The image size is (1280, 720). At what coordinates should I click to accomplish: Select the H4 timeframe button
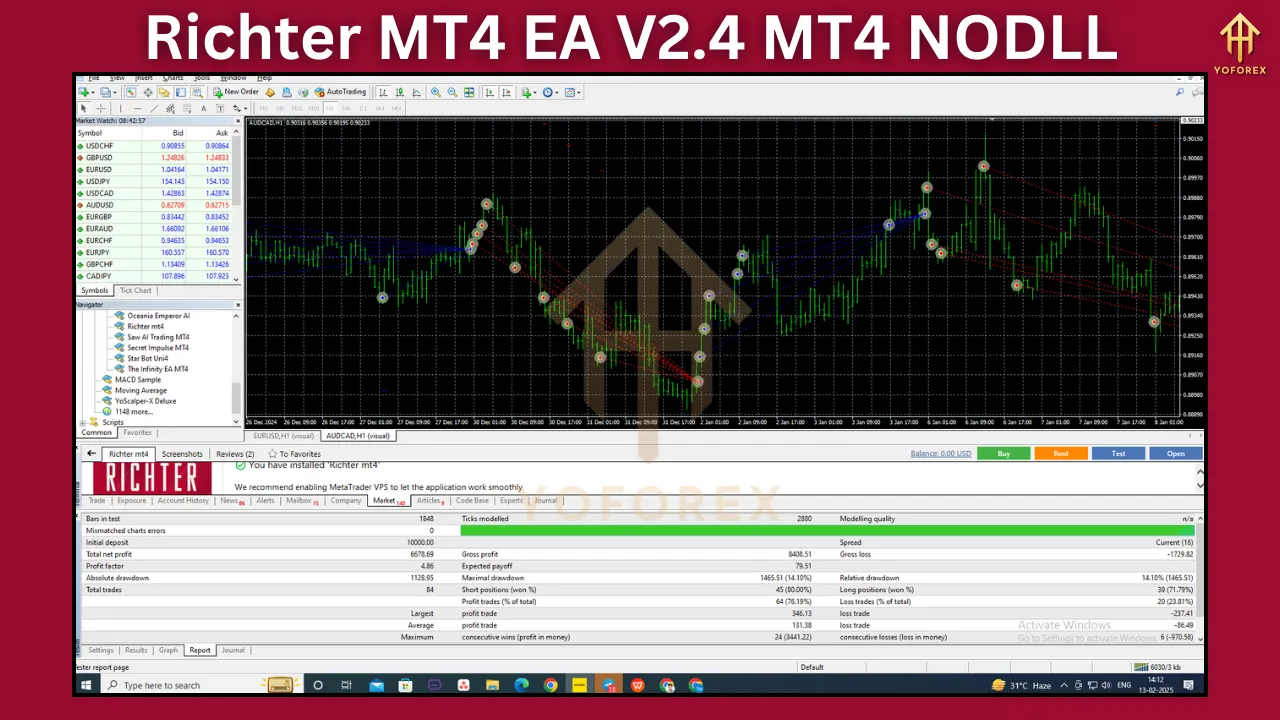[347, 108]
